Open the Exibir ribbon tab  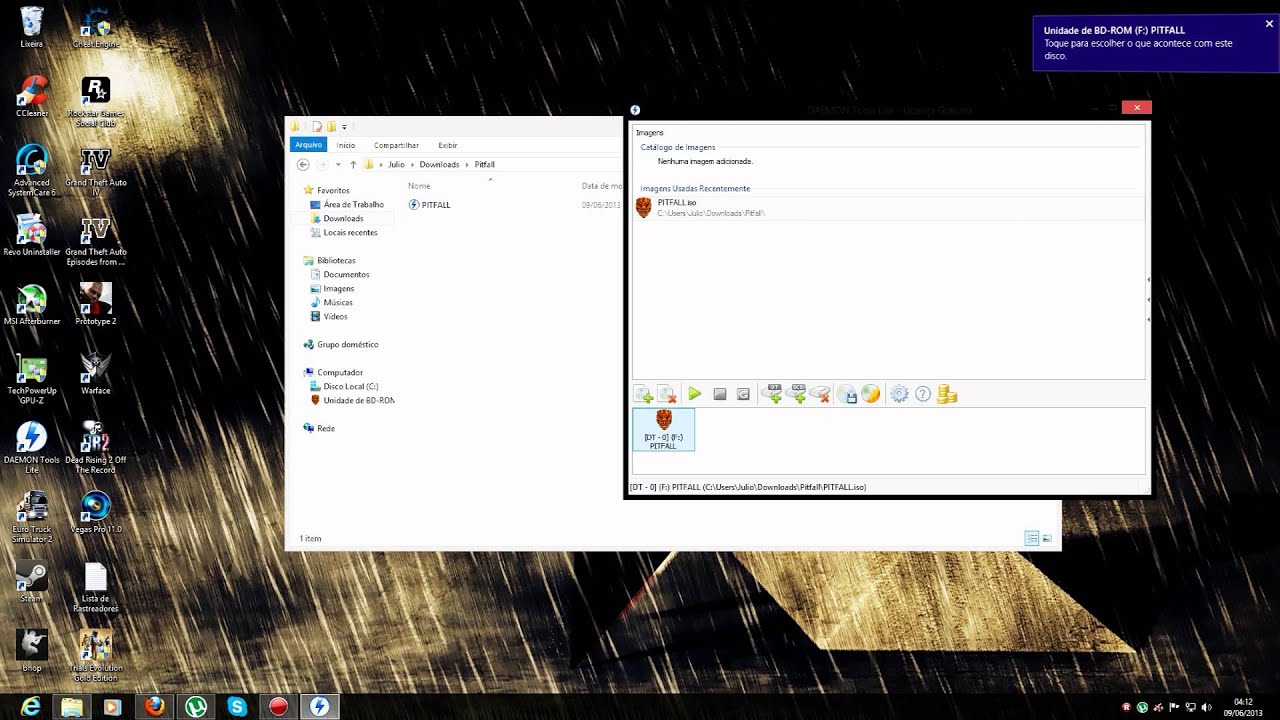pyautogui.click(x=447, y=145)
